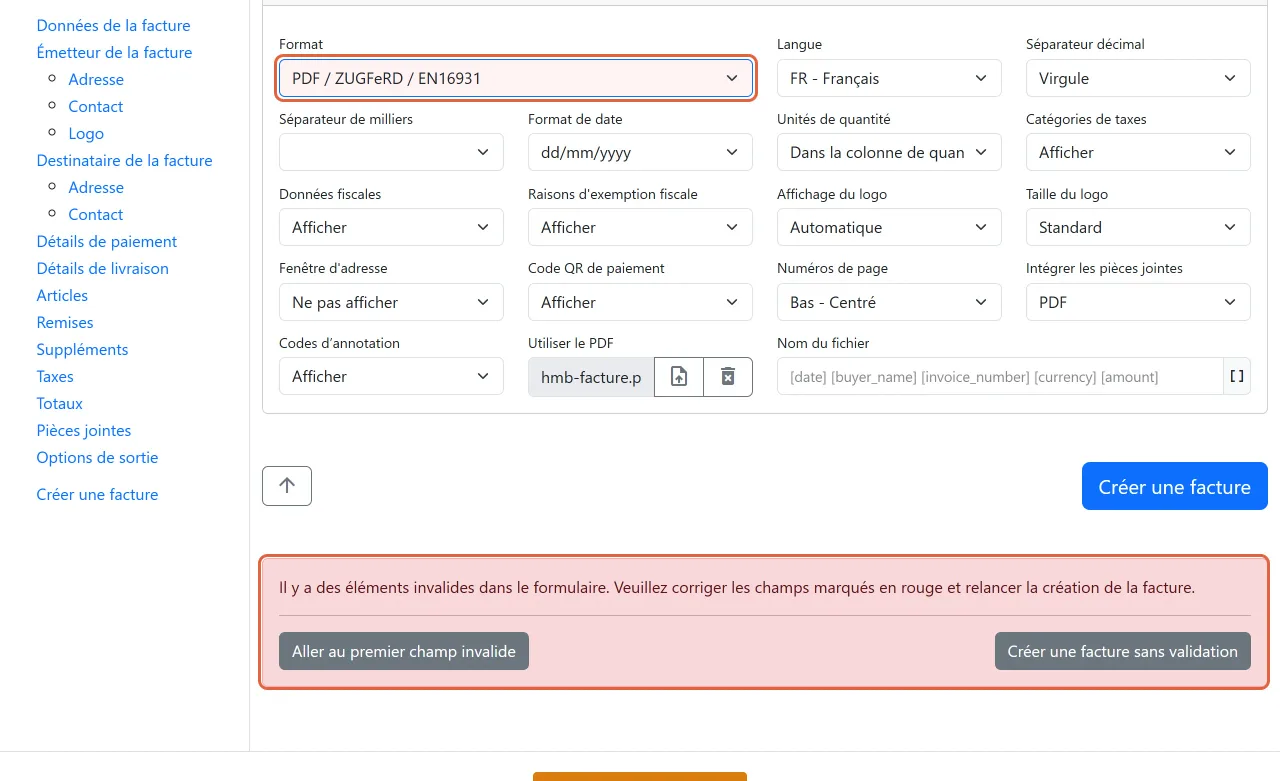Open the Séparateur décimal dropdown
The image size is (1280, 781).
coord(1138,78)
